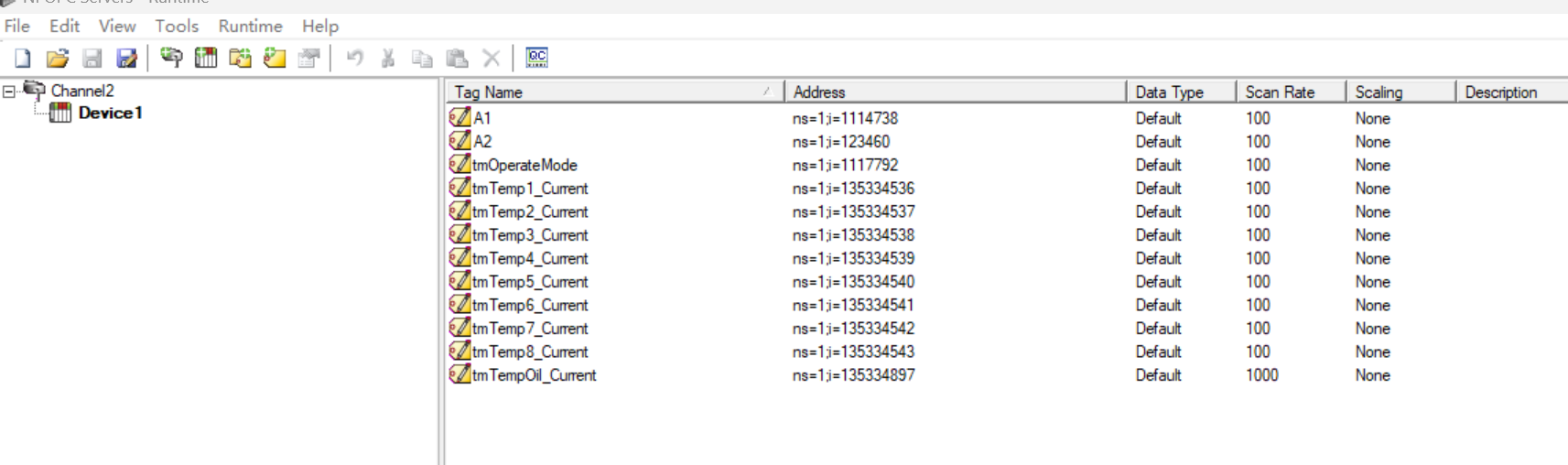The image size is (1568, 465).
Task: Click address ns=1;i=1114738
Action: pos(845,118)
